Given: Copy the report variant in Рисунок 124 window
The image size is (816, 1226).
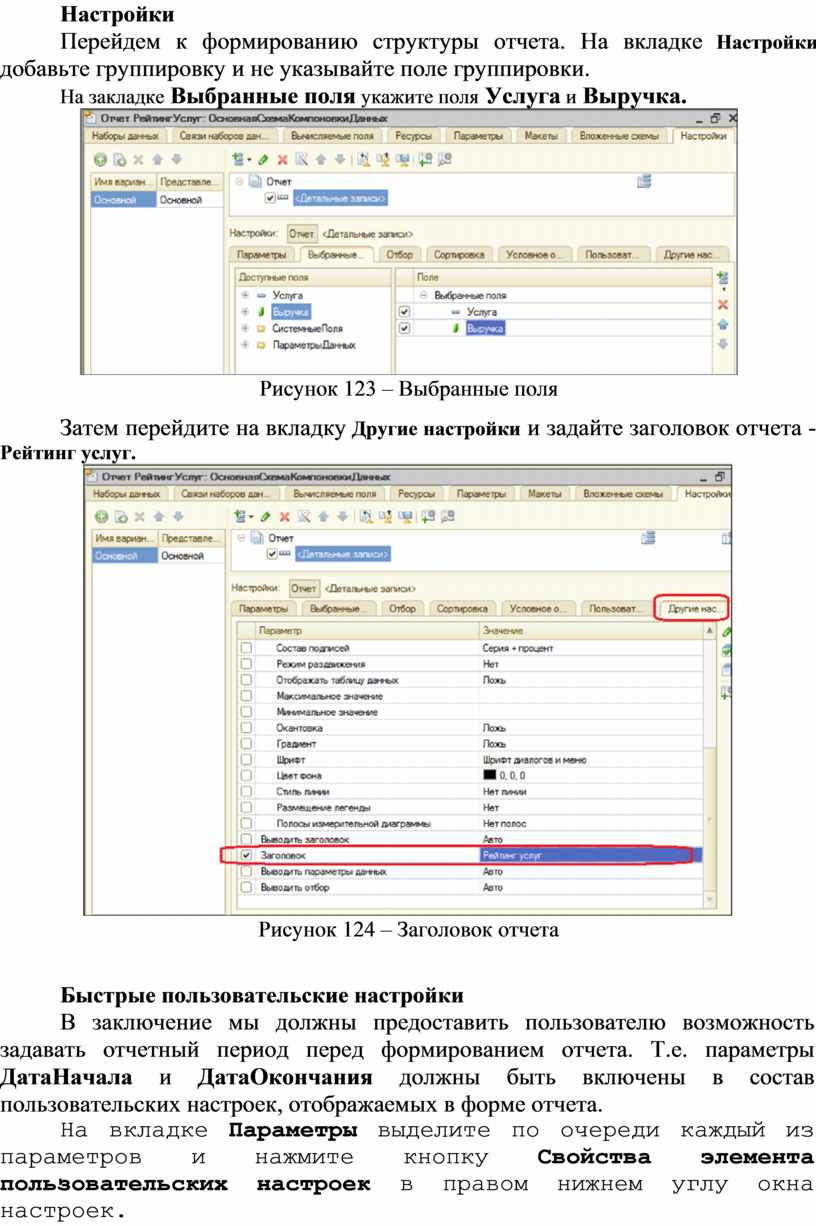Looking at the screenshot, I should tap(119, 516).
